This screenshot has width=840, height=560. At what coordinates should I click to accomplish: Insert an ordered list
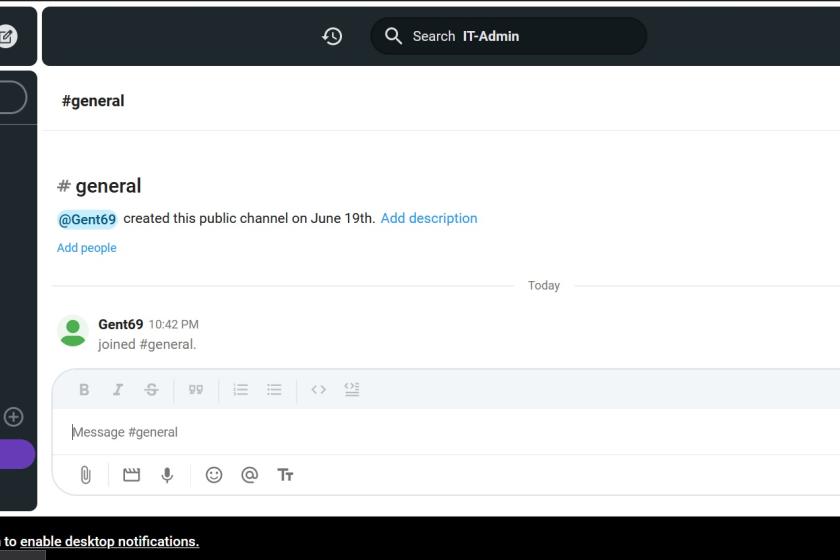click(241, 390)
